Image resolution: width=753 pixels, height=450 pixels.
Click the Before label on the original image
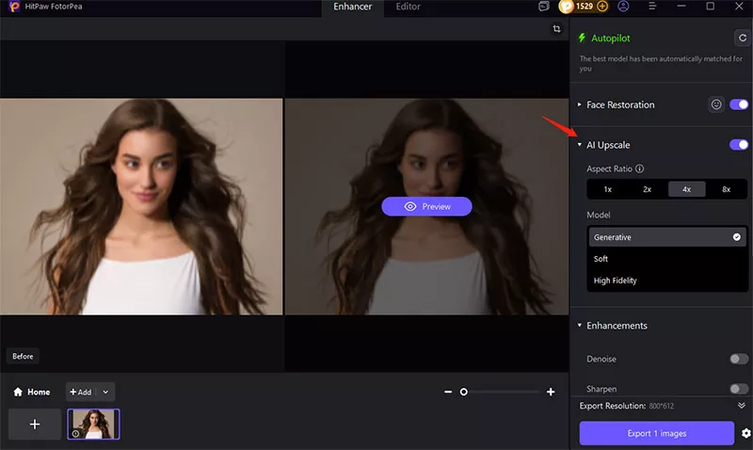tap(23, 356)
